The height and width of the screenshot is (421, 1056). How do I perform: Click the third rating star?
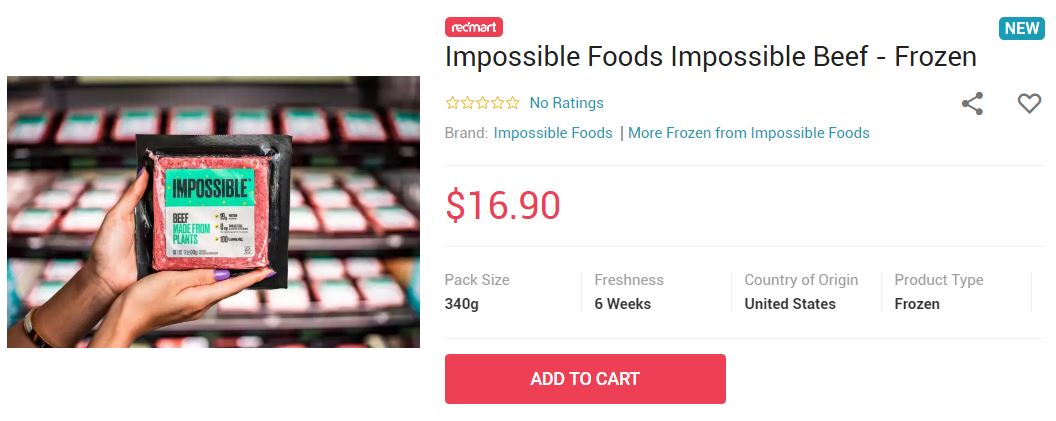[482, 103]
